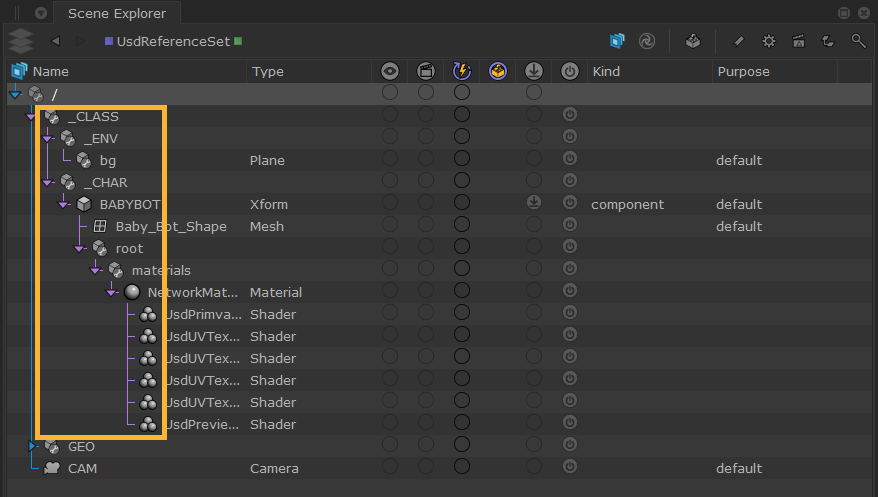Click the pin icon in the toolbar
Viewport: 878px width, 497px height.
click(738, 41)
